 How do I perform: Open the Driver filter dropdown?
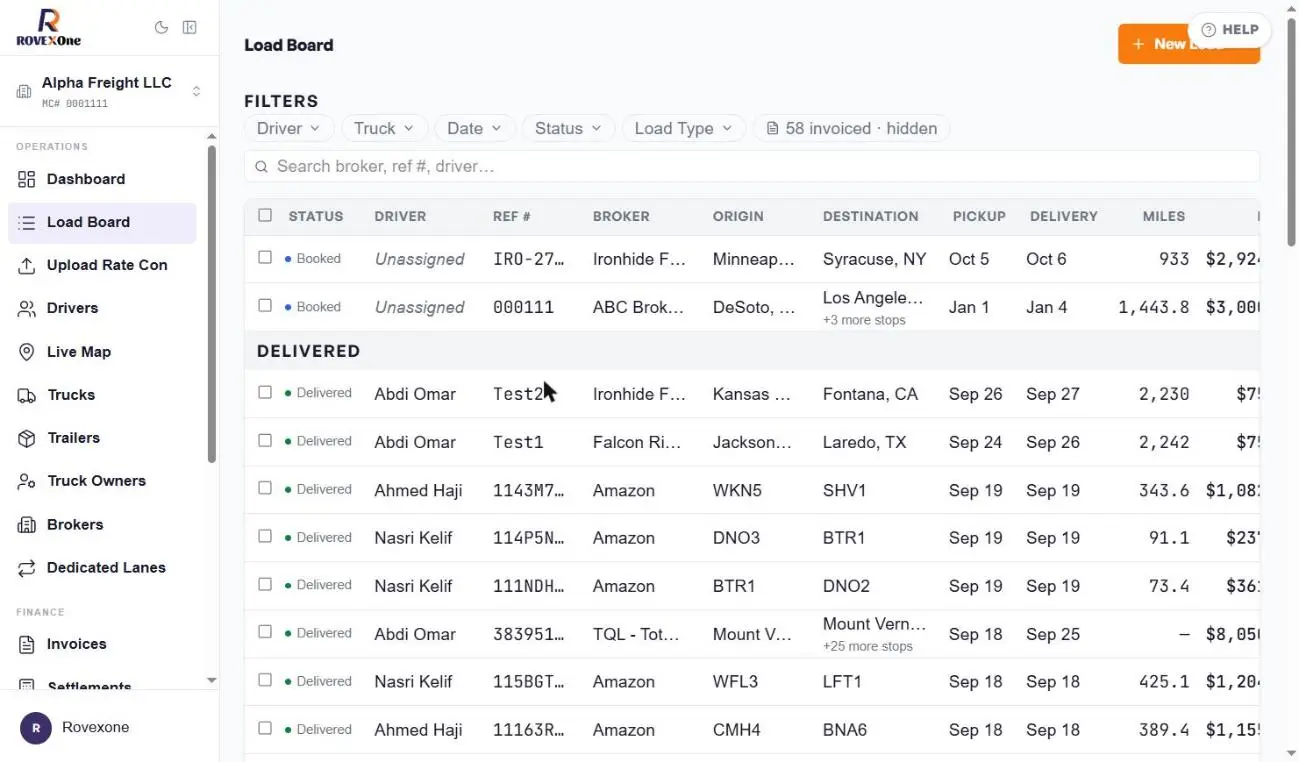[288, 128]
